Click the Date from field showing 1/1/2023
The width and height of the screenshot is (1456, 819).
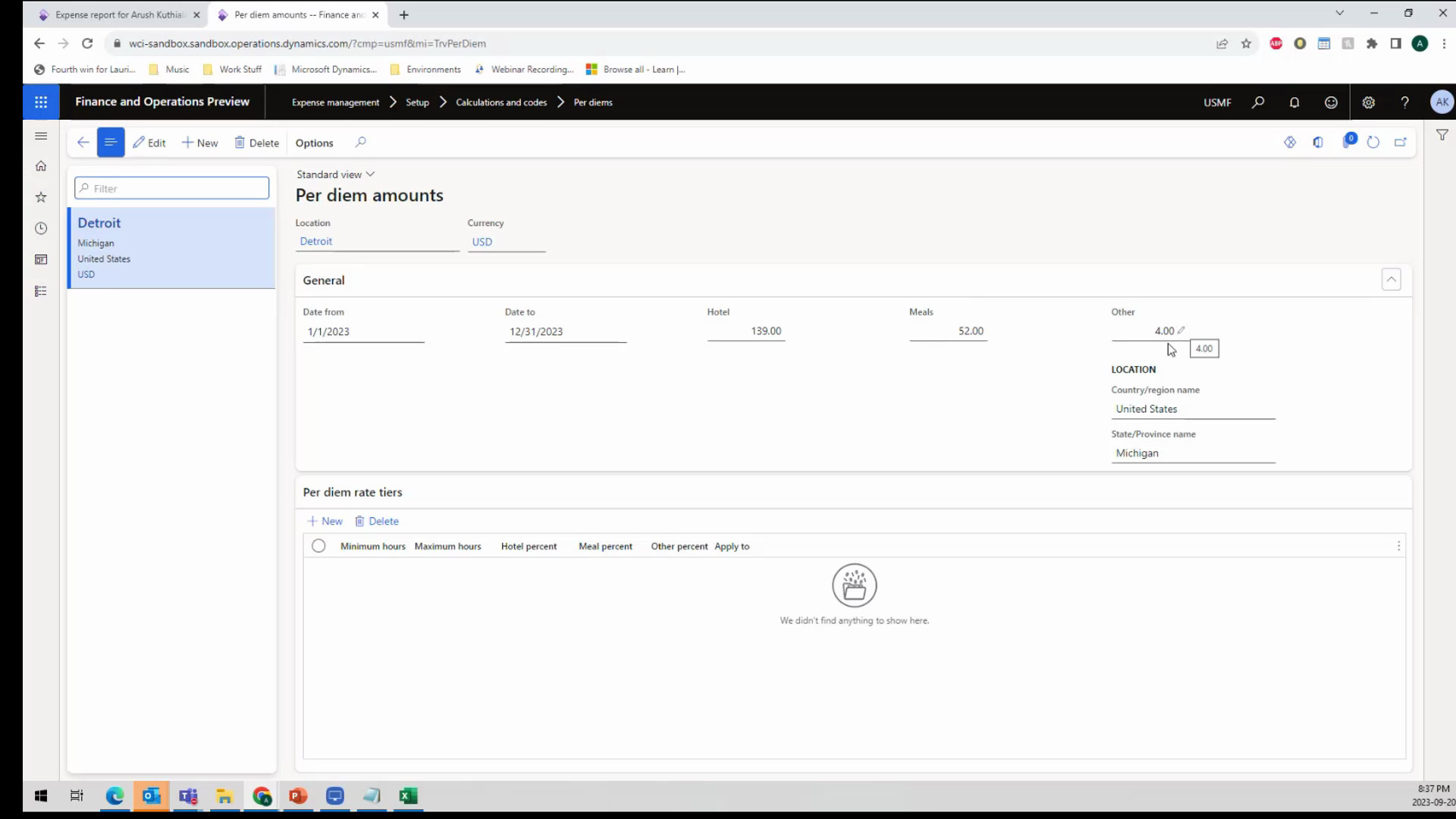coord(363,331)
